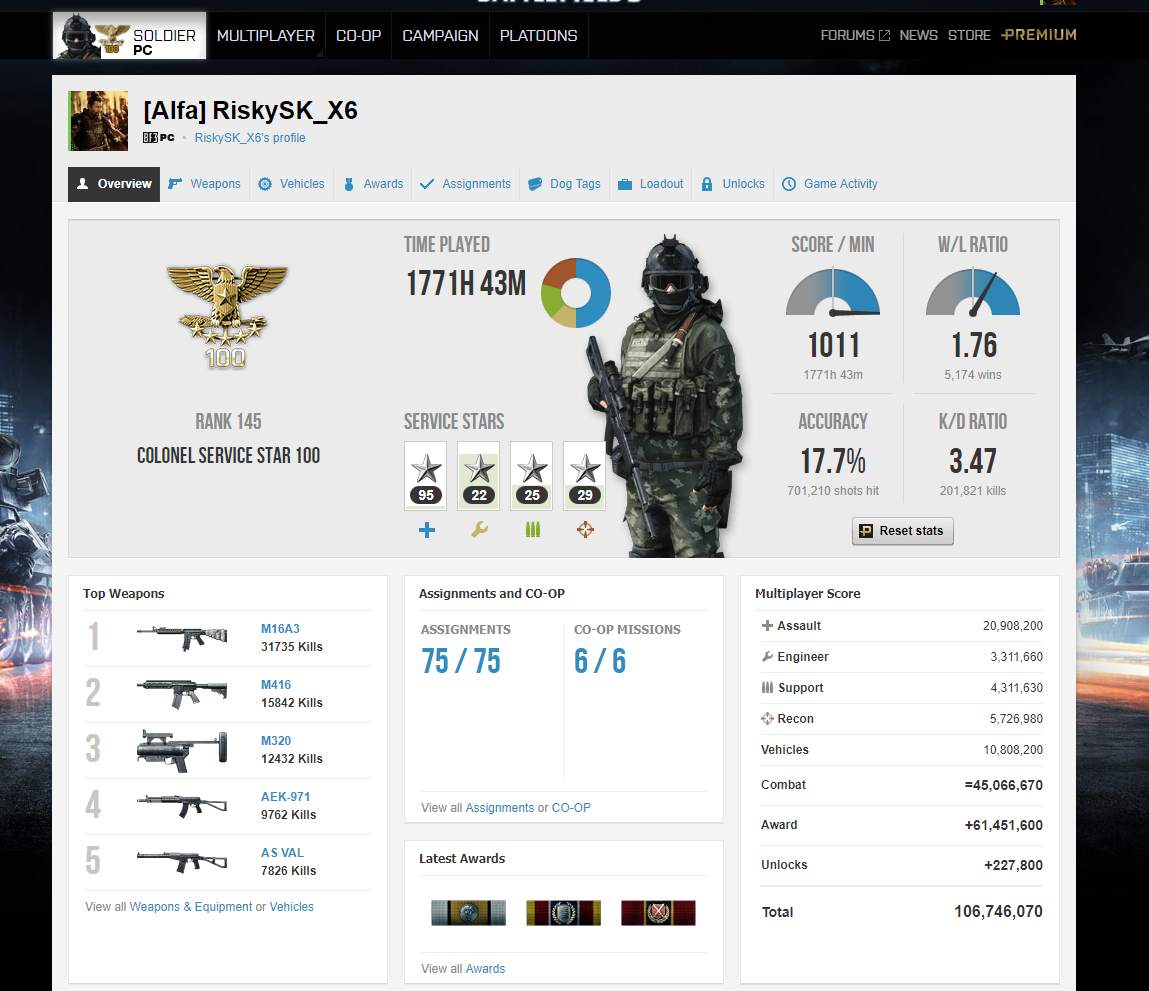Open the Unlocks tab
Viewport: 1149px width, 991px height.
click(733, 184)
